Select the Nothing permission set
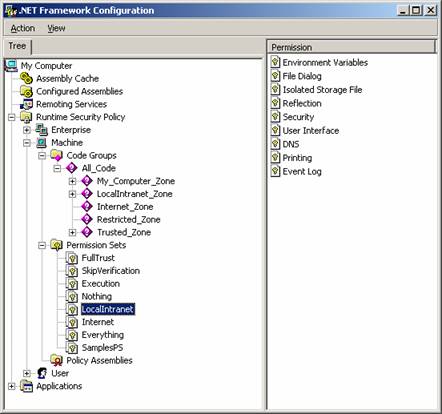The height and width of the screenshot is (414, 442). click(97, 296)
